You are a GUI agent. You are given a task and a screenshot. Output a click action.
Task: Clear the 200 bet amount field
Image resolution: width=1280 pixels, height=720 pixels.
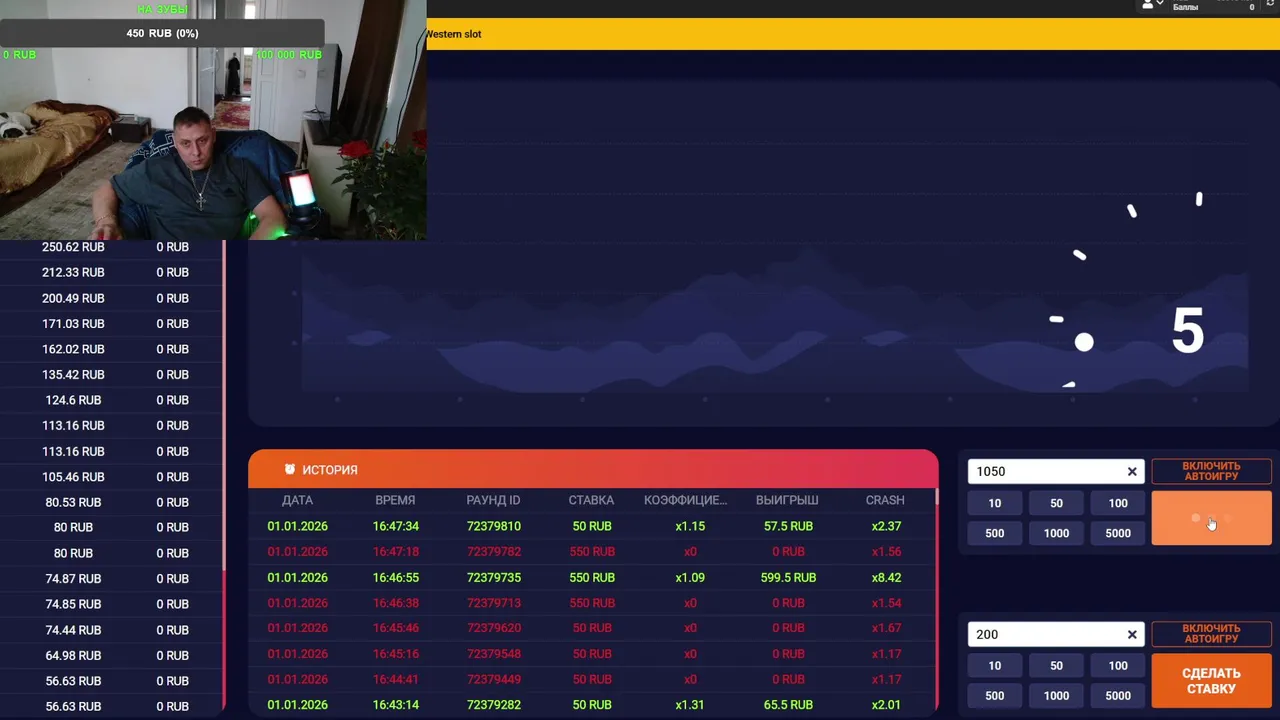click(1132, 634)
